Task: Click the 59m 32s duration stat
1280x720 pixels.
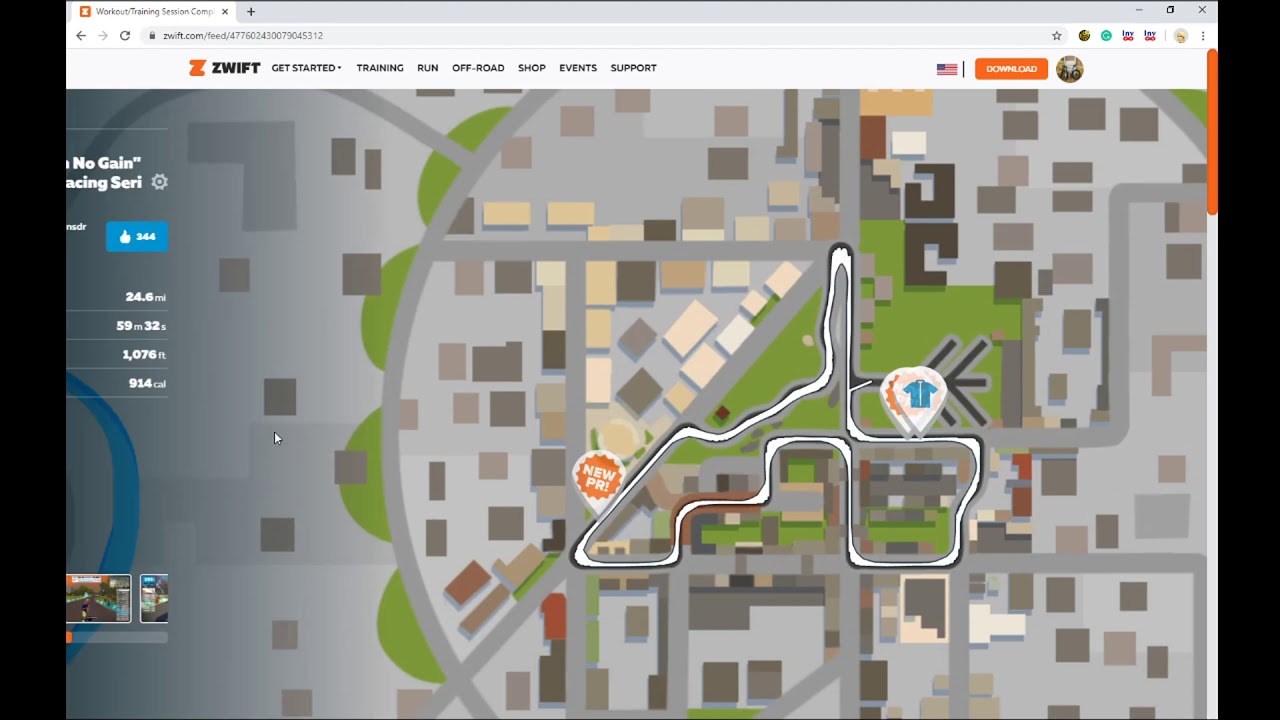Action: (x=141, y=326)
